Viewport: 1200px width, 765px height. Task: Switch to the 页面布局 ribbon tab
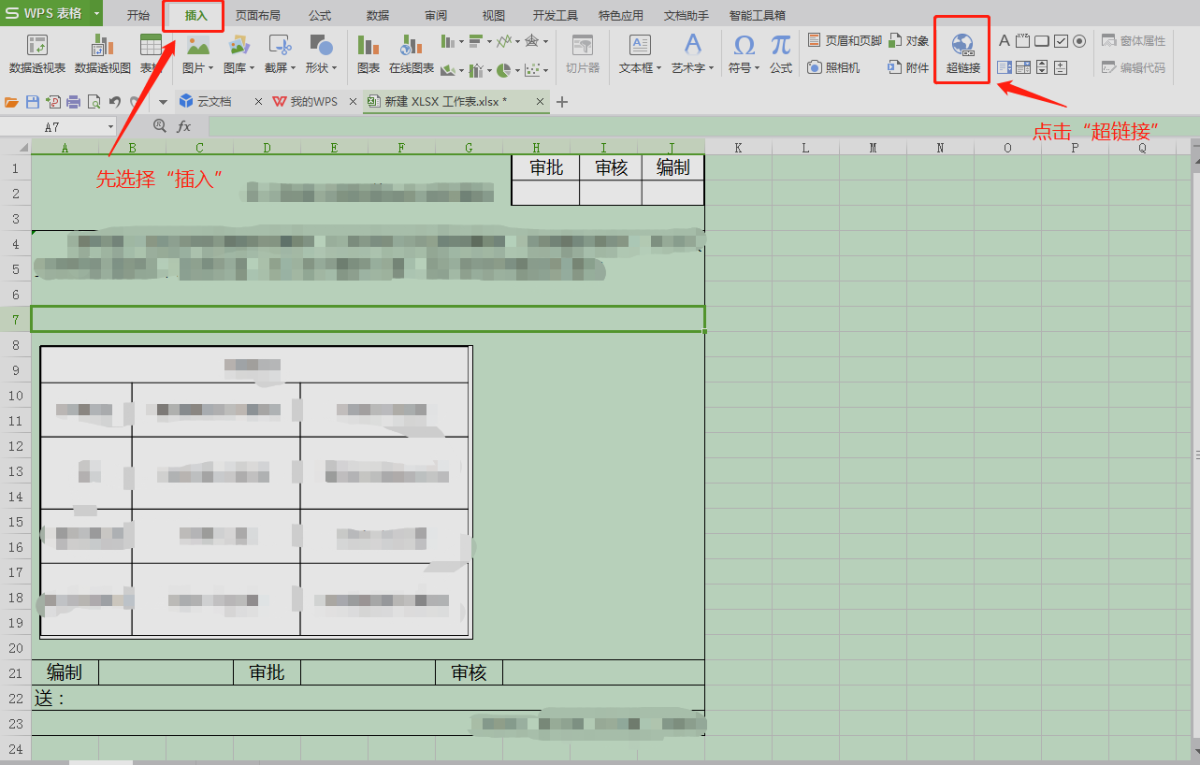pos(257,15)
